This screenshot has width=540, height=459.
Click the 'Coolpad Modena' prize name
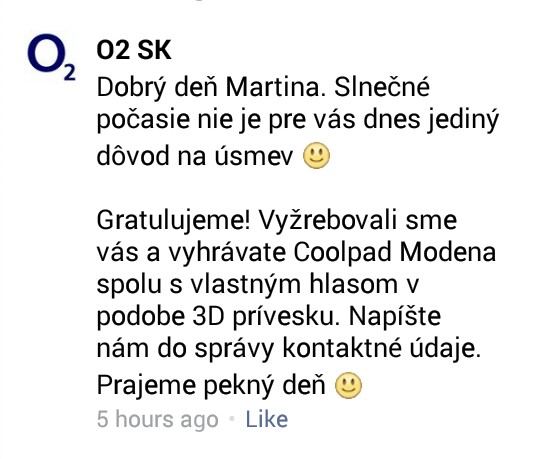coord(395,252)
